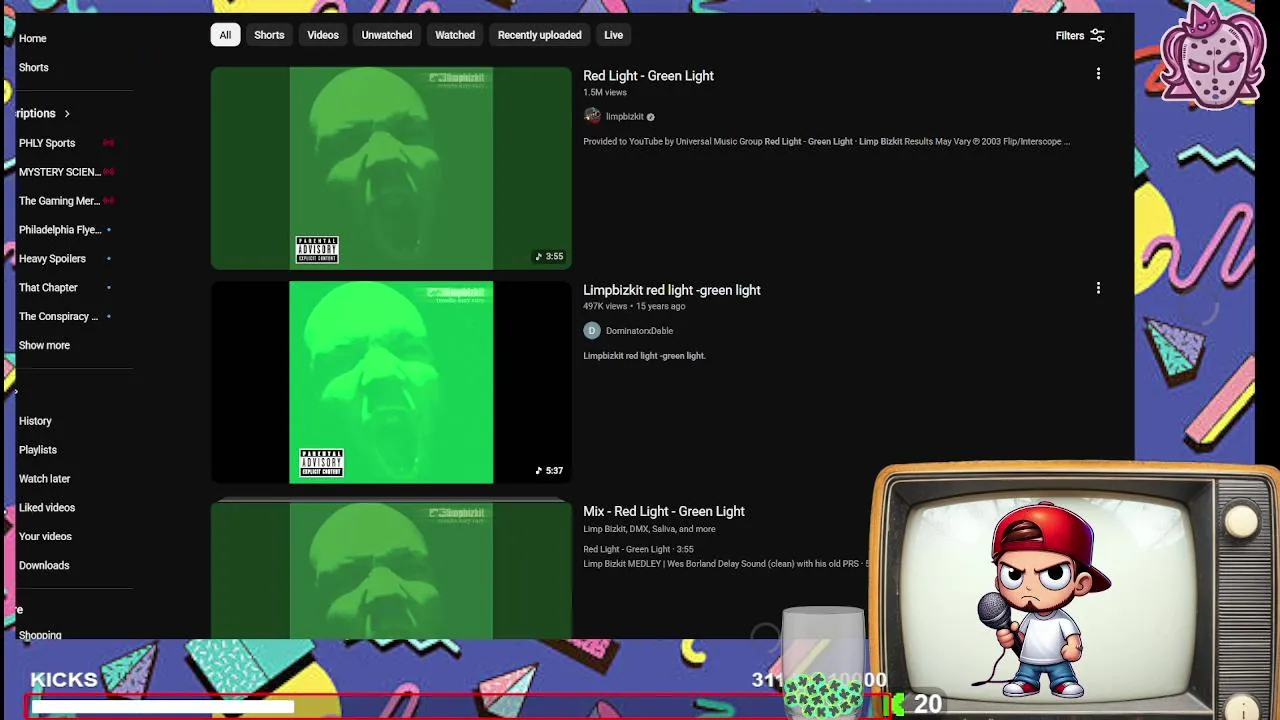Open Watch later in the sidebar
The width and height of the screenshot is (1280, 720).
[44, 479]
